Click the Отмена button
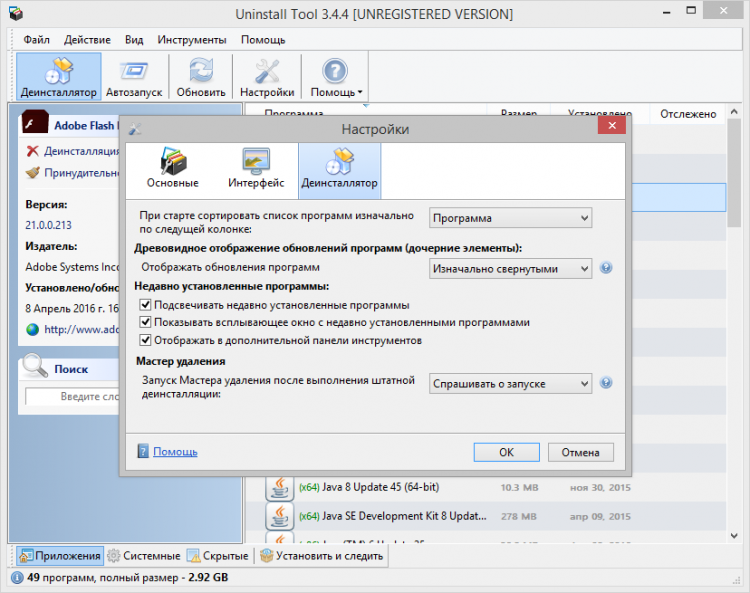 click(x=580, y=452)
